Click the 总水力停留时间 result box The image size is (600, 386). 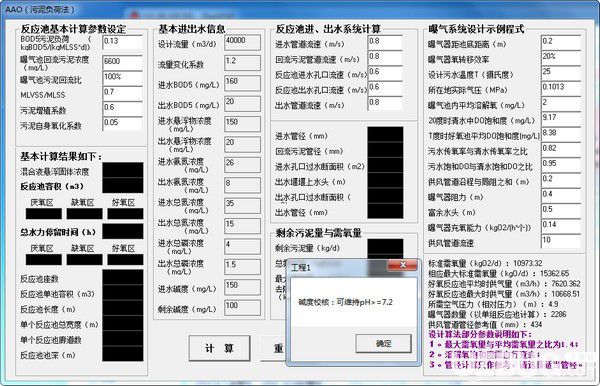(123, 231)
